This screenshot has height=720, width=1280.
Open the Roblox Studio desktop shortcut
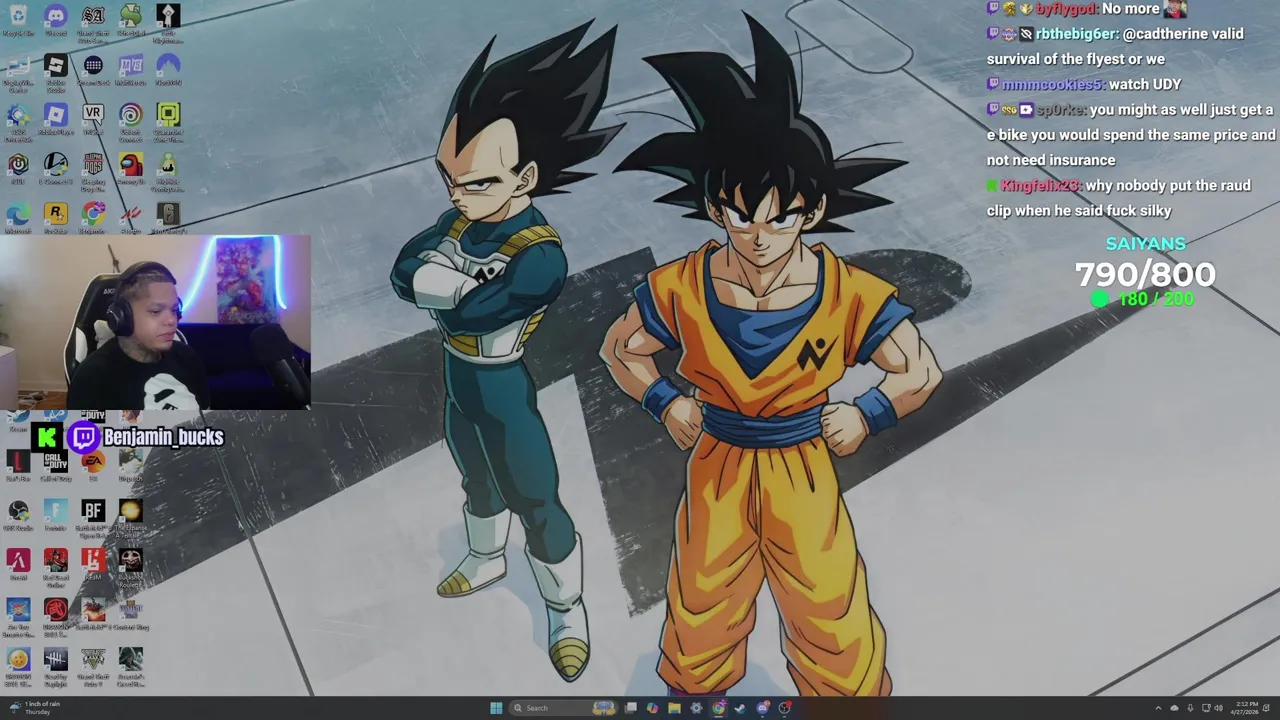point(55,72)
